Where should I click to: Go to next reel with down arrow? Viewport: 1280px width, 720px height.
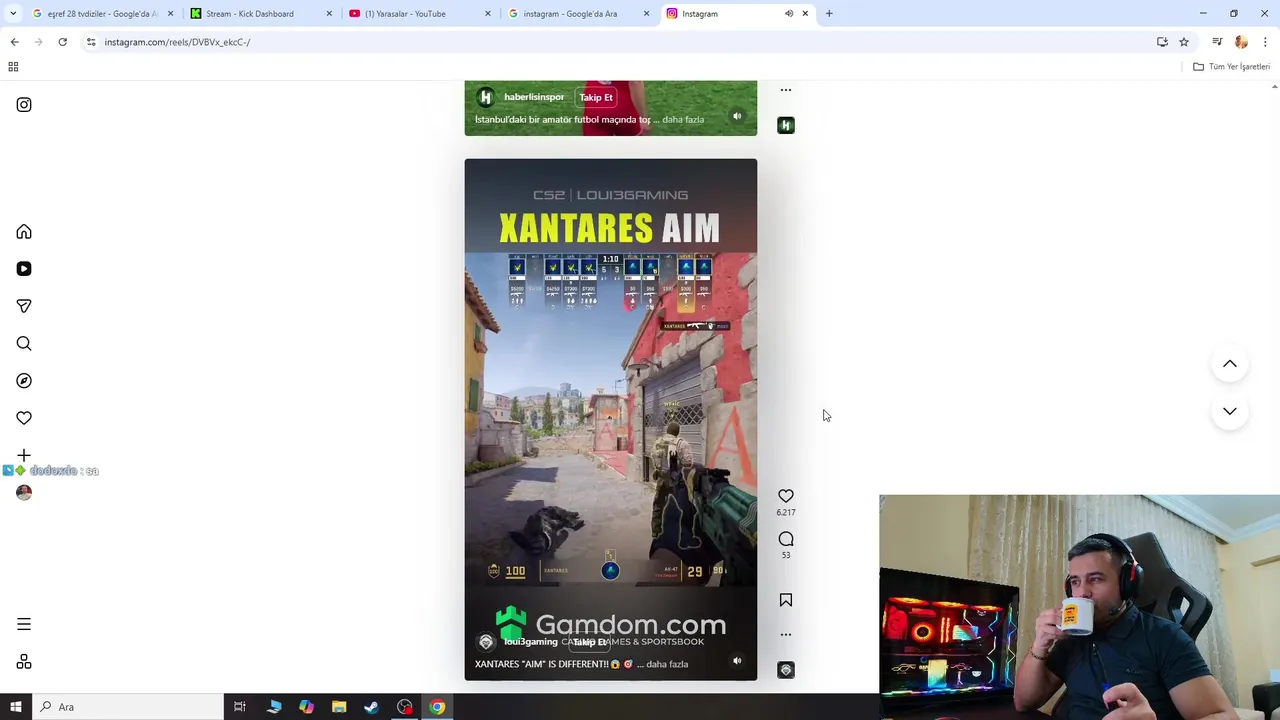coord(1230,411)
